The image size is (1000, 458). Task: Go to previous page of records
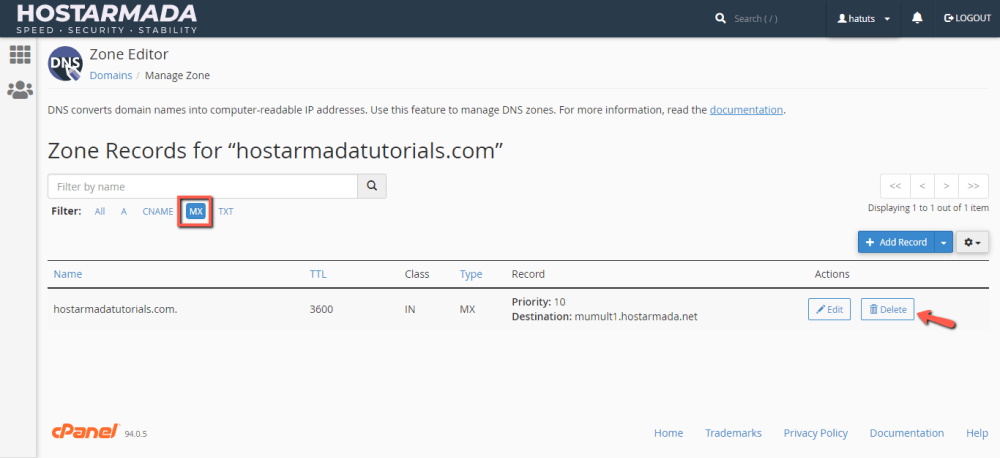(x=922, y=186)
